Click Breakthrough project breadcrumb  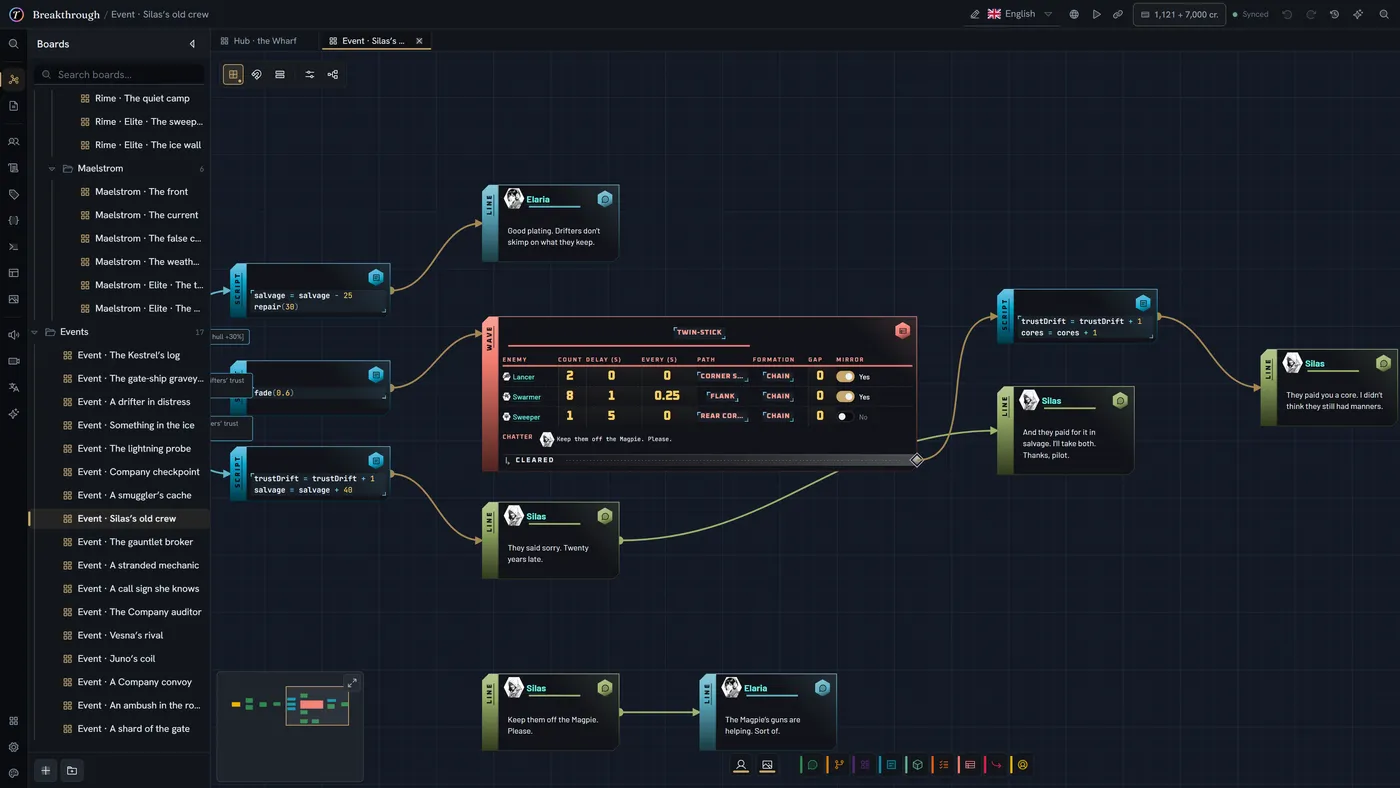point(66,15)
